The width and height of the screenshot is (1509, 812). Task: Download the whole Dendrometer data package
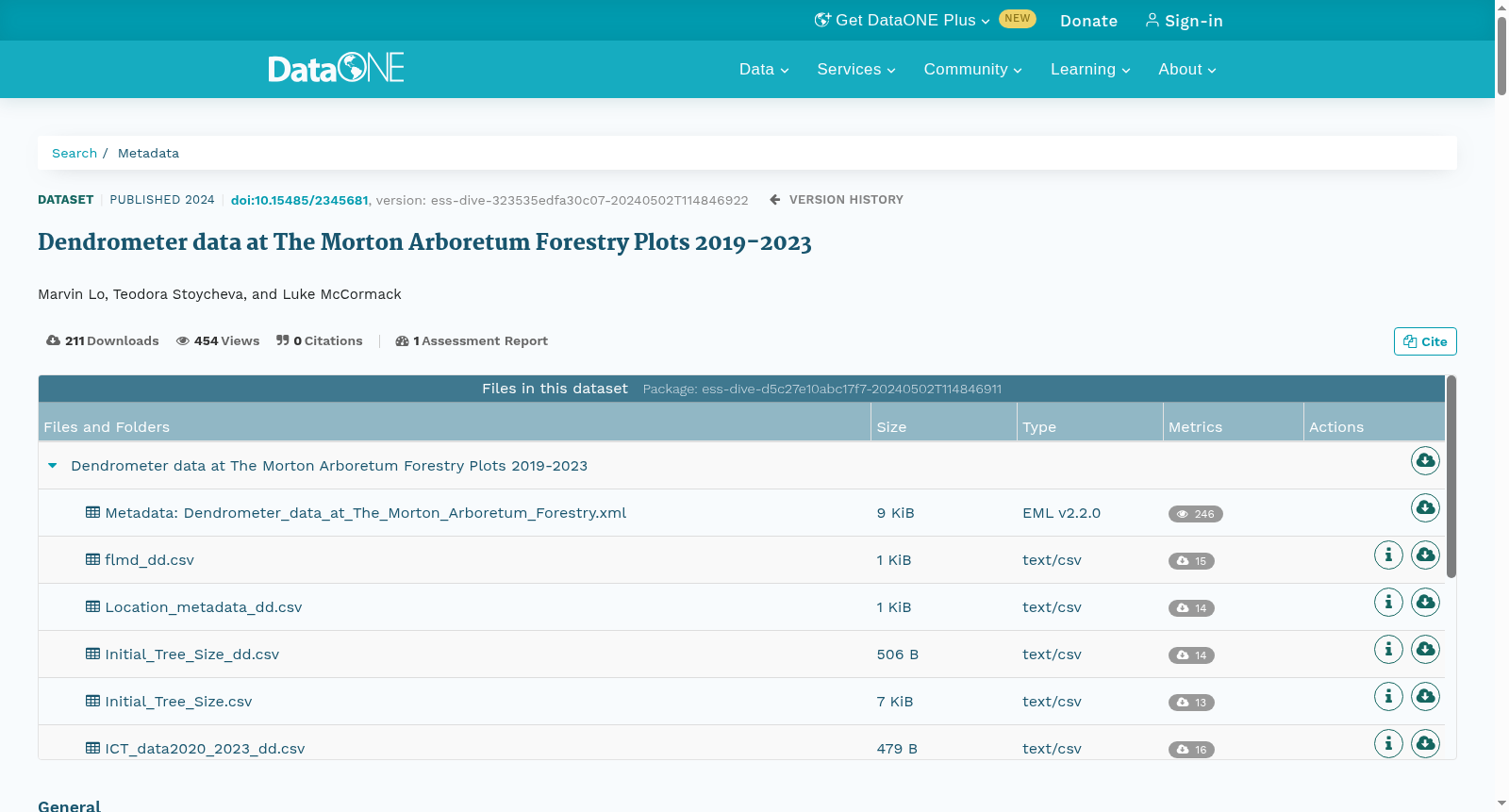point(1425,460)
